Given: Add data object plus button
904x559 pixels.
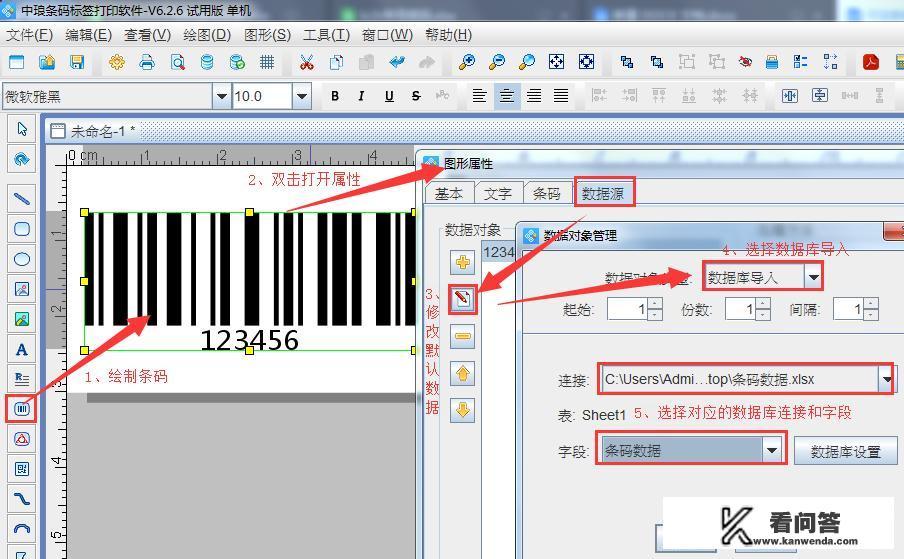Looking at the screenshot, I should tap(462, 263).
